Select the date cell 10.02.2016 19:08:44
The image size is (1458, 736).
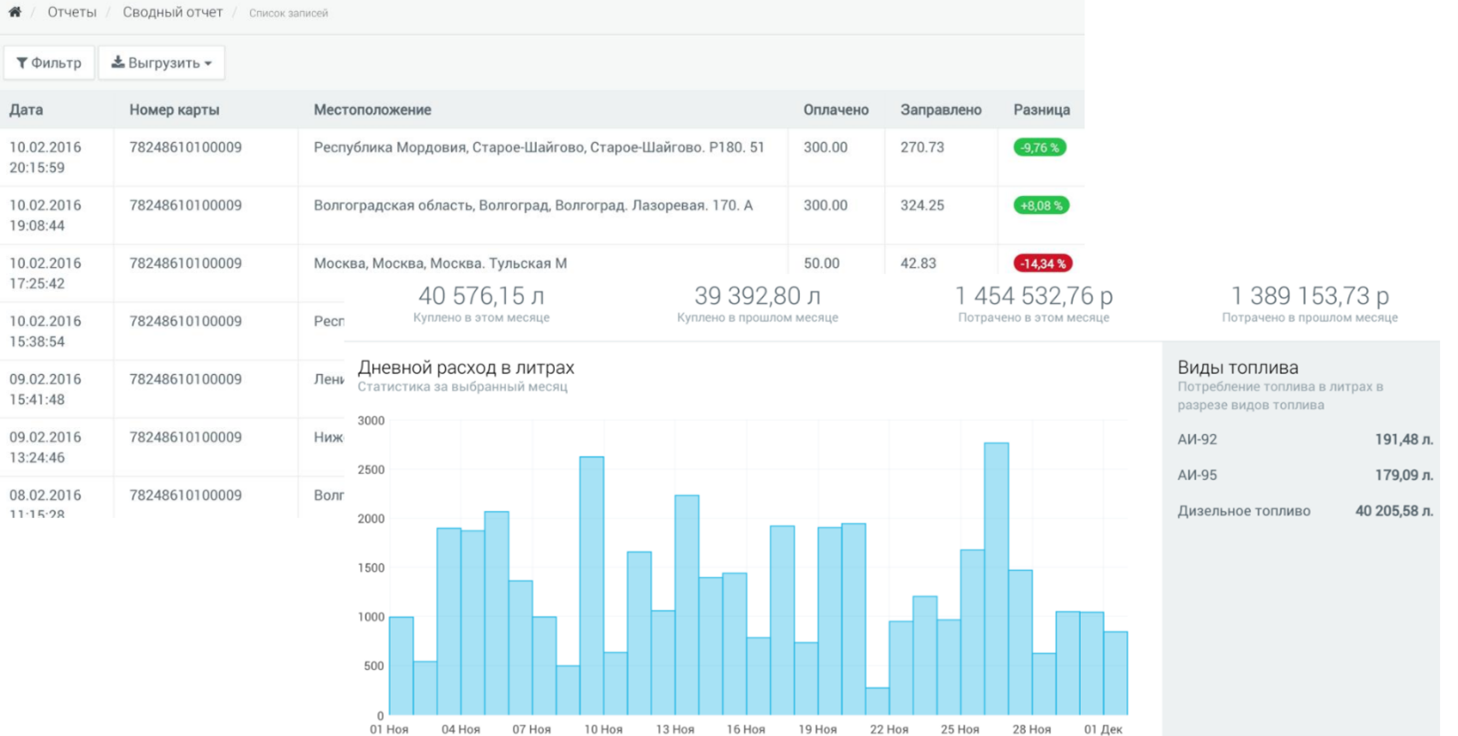(x=45, y=215)
